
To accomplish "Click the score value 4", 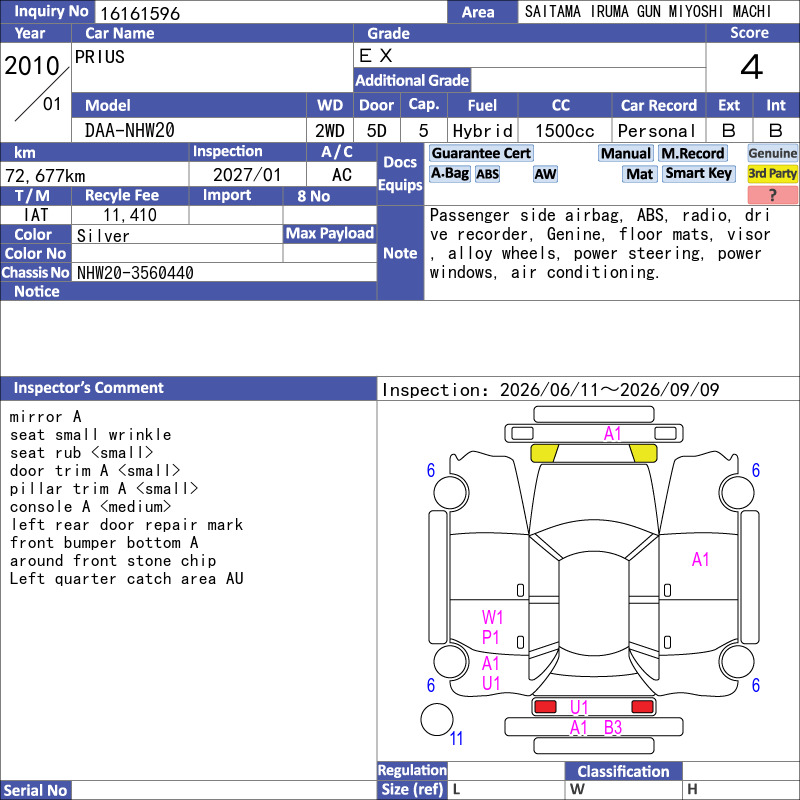I will [x=752, y=67].
